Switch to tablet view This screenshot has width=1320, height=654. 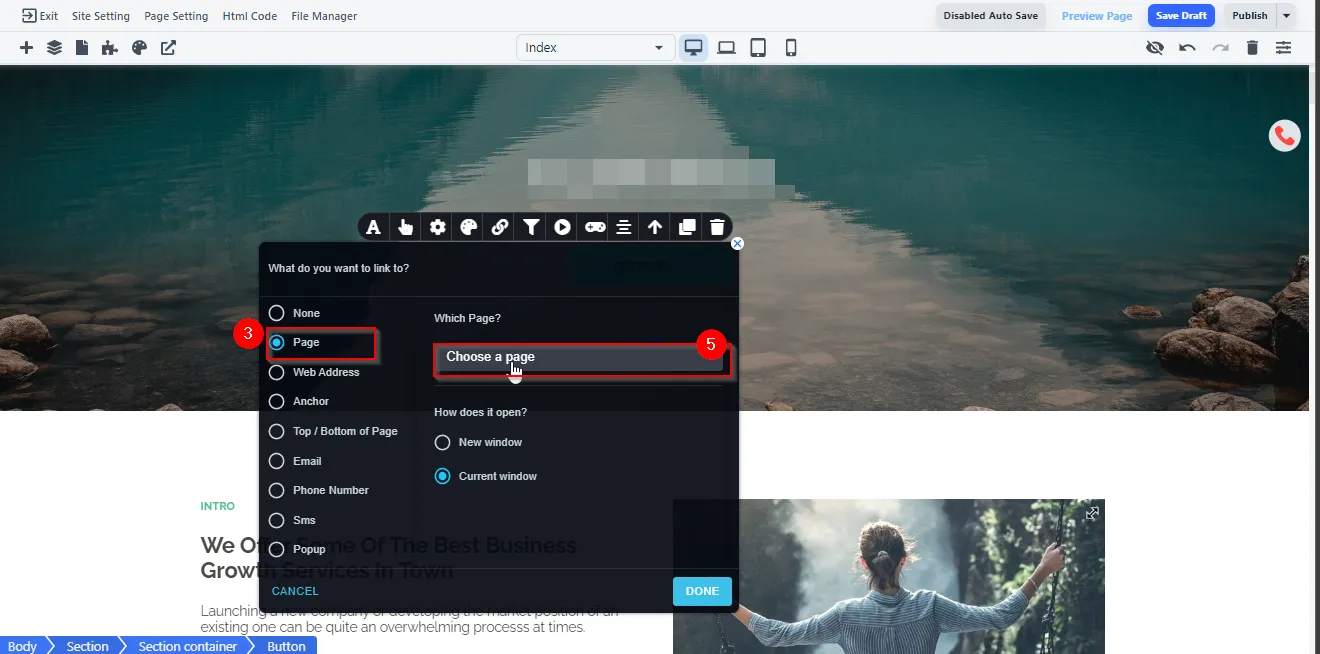pos(758,47)
